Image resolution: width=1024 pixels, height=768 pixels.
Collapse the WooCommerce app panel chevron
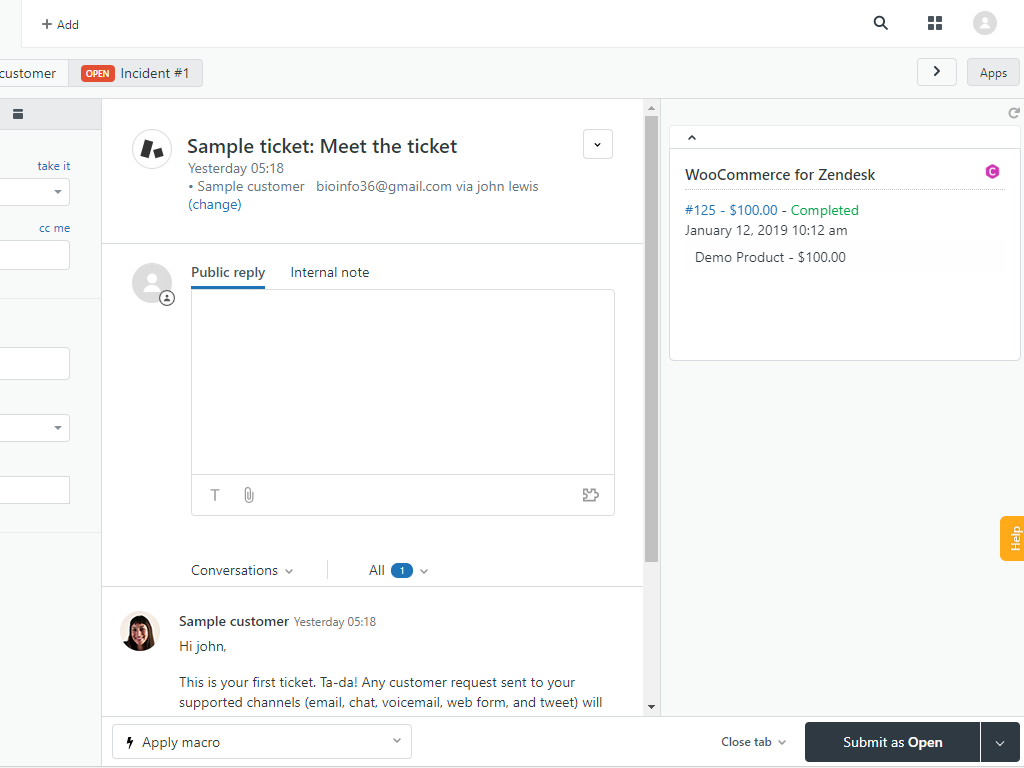pyautogui.click(x=691, y=138)
